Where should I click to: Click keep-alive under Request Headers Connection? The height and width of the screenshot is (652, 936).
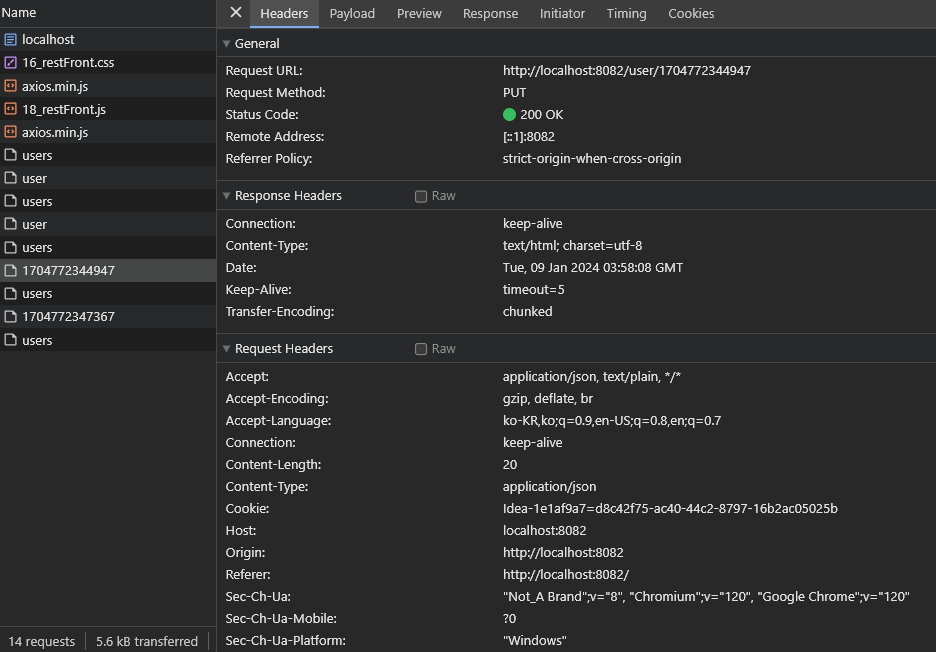pyautogui.click(x=532, y=443)
